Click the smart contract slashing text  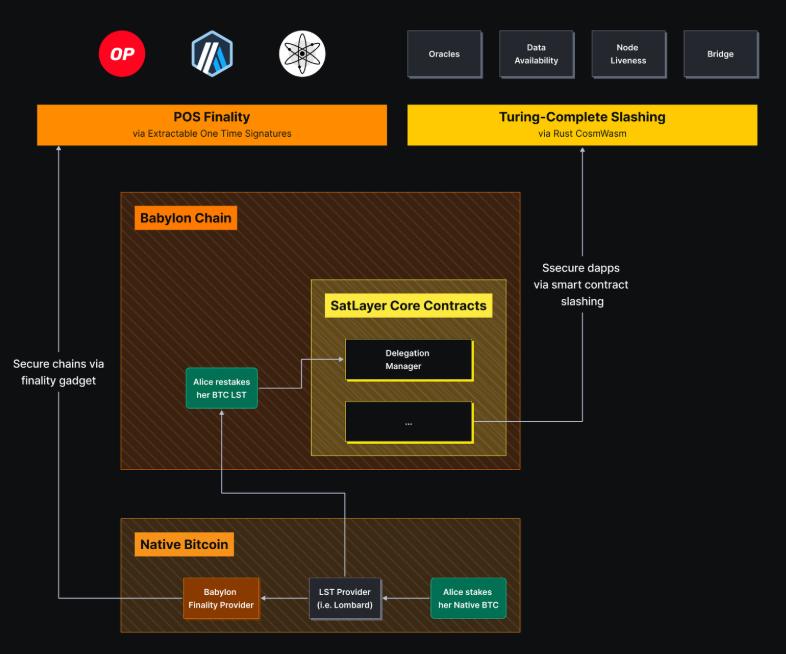click(581, 284)
